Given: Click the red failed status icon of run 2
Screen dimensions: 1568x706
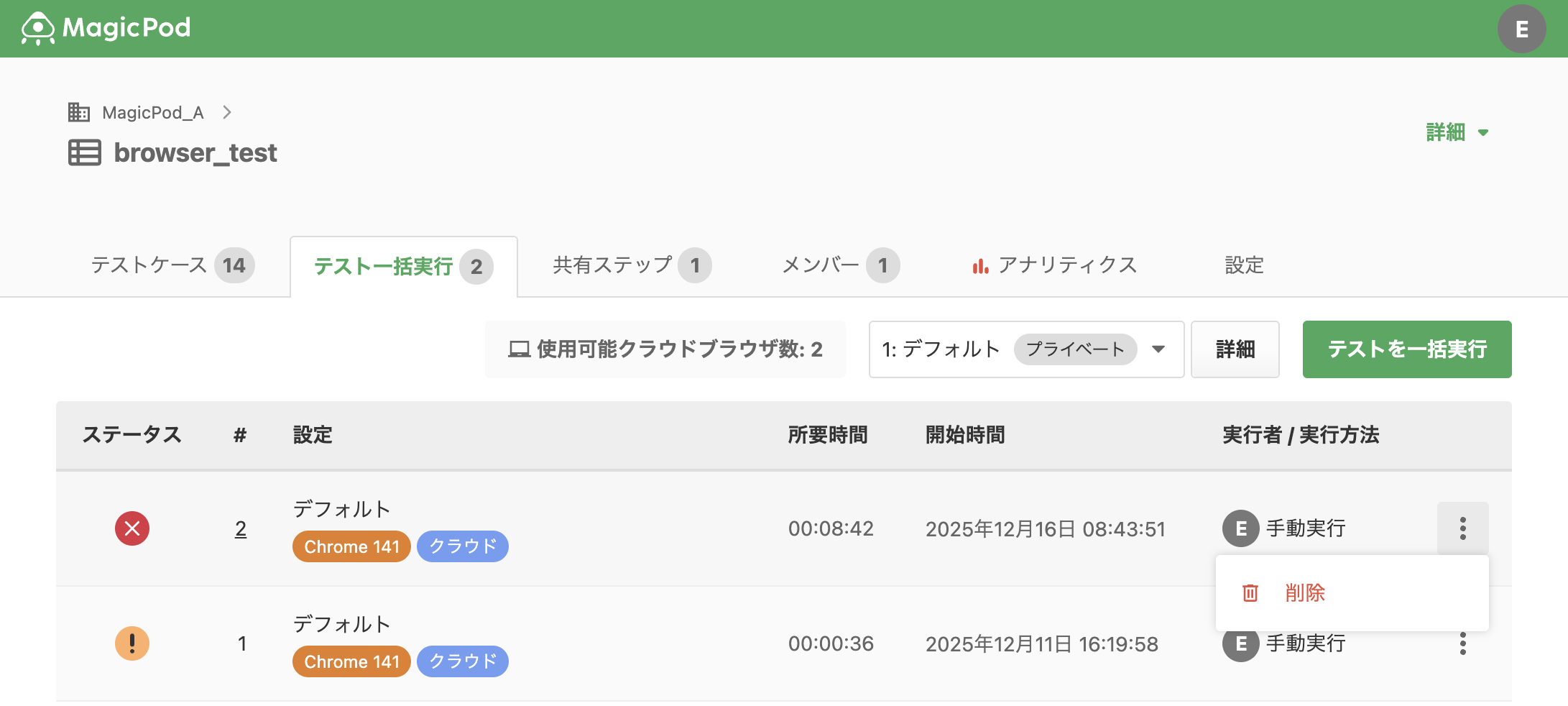Looking at the screenshot, I should tap(132, 528).
